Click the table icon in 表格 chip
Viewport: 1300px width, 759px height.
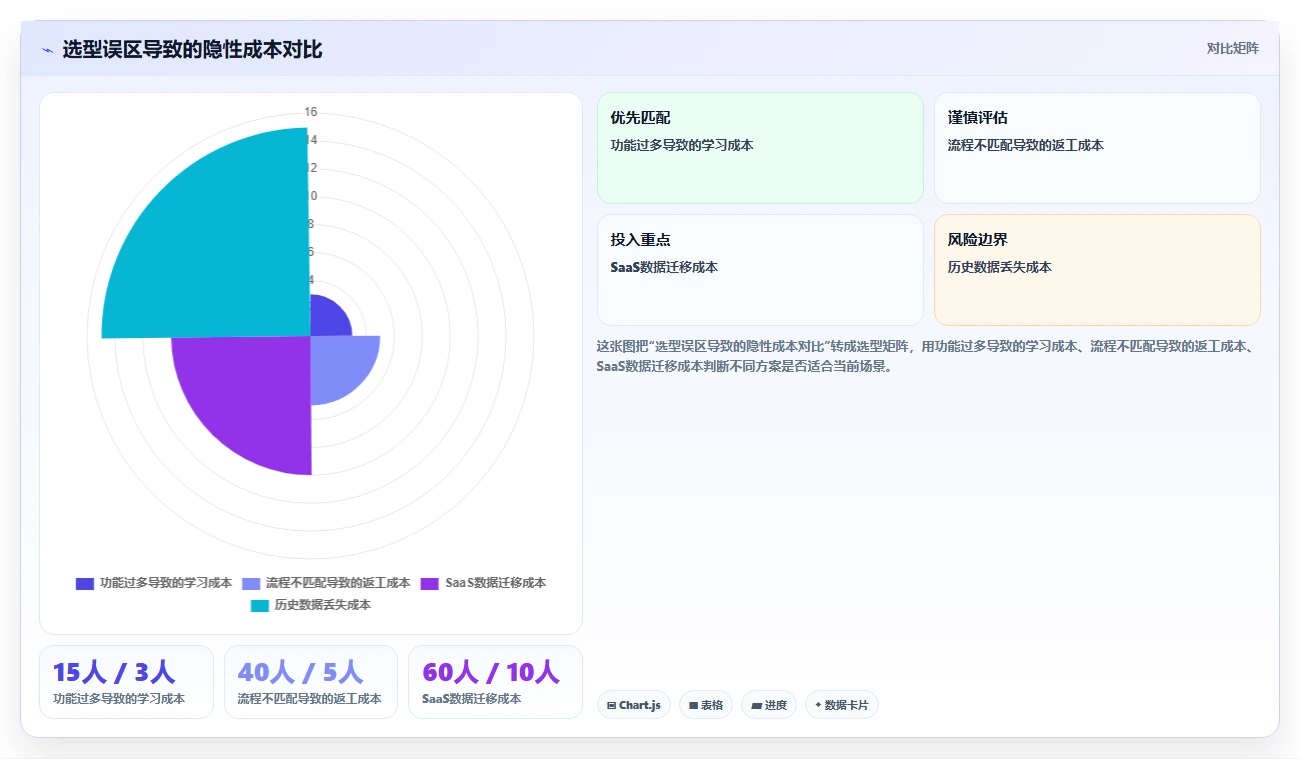pos(693,705)
